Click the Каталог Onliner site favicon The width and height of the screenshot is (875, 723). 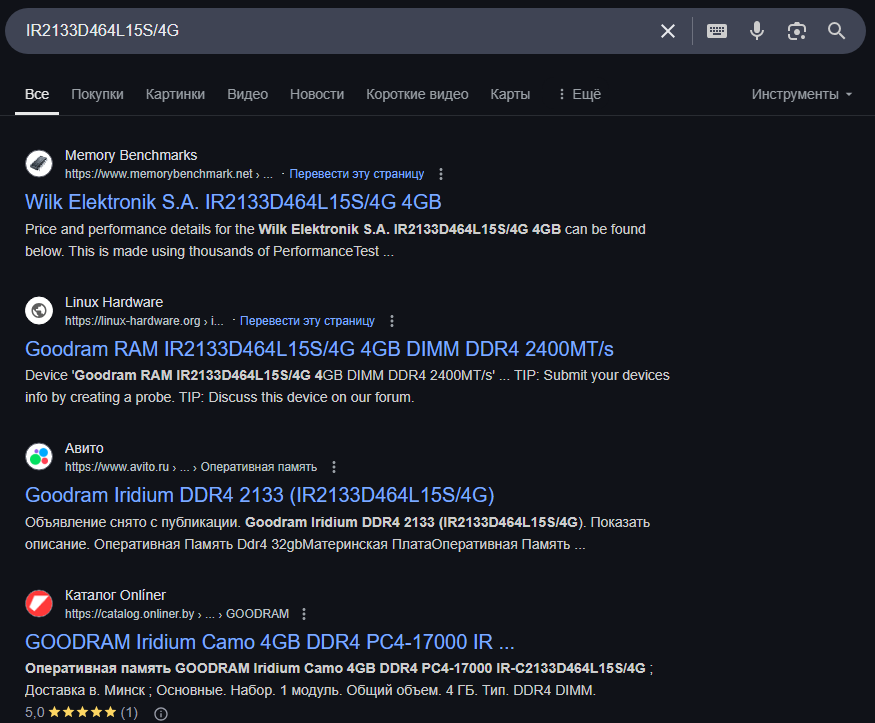[x=39, y=603]
